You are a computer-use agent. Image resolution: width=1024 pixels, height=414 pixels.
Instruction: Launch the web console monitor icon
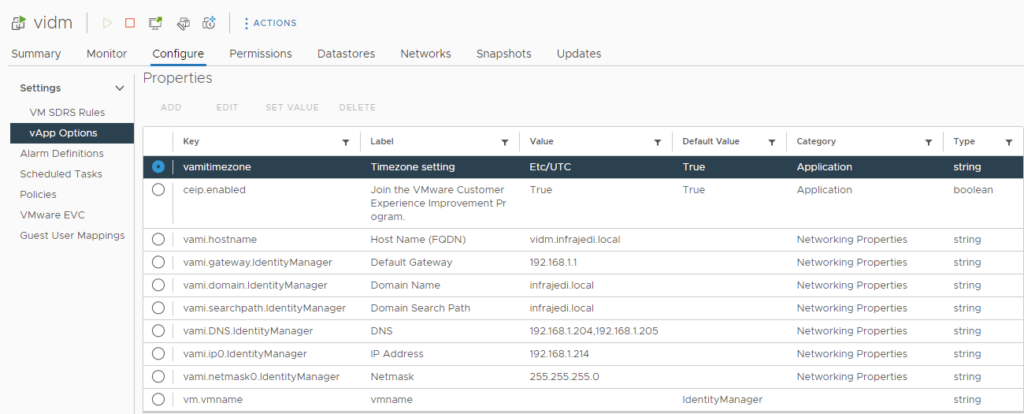coord(155,23)
